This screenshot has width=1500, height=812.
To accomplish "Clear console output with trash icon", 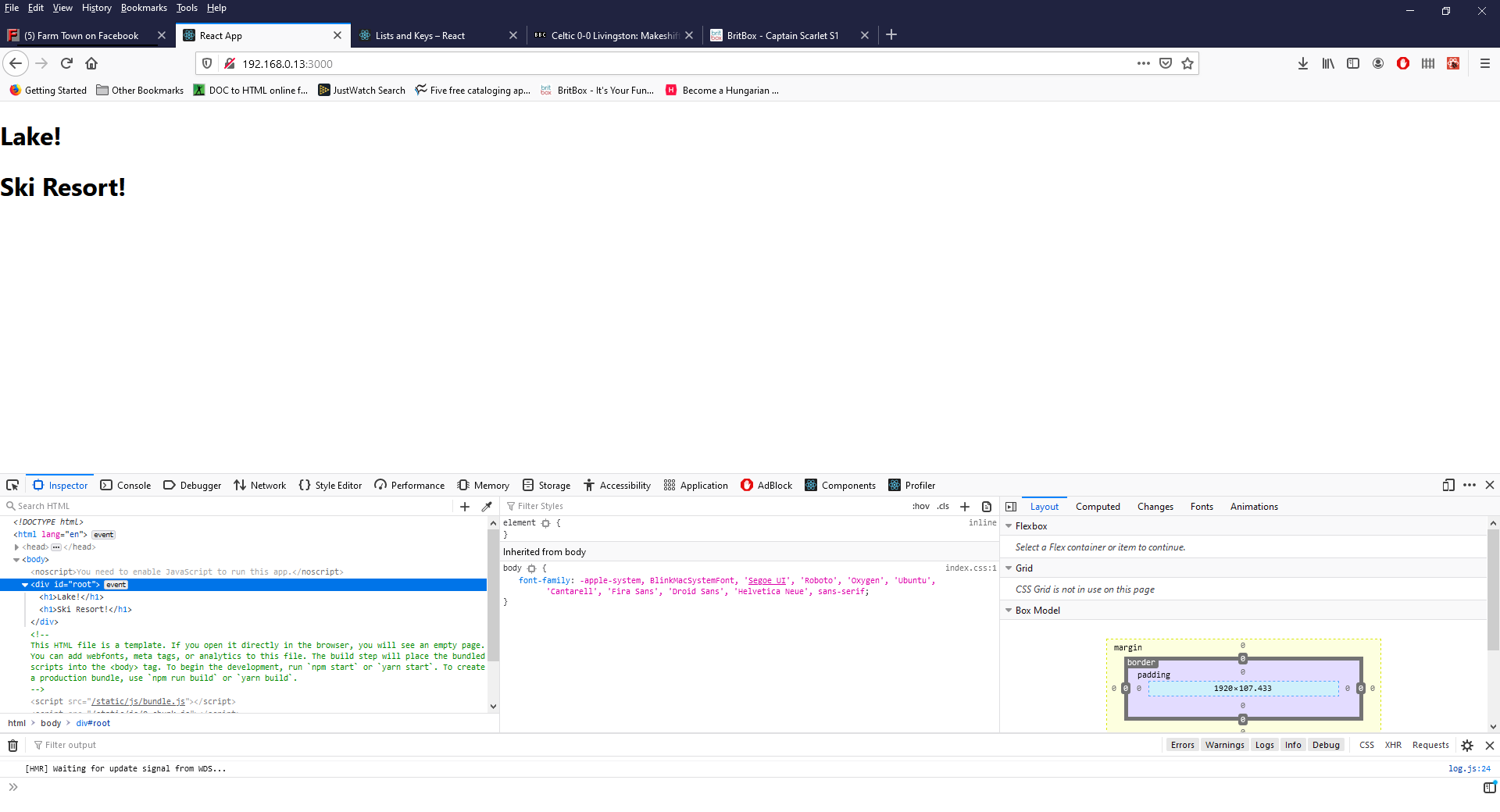I will pyautogui.click(x=12, y=745).
